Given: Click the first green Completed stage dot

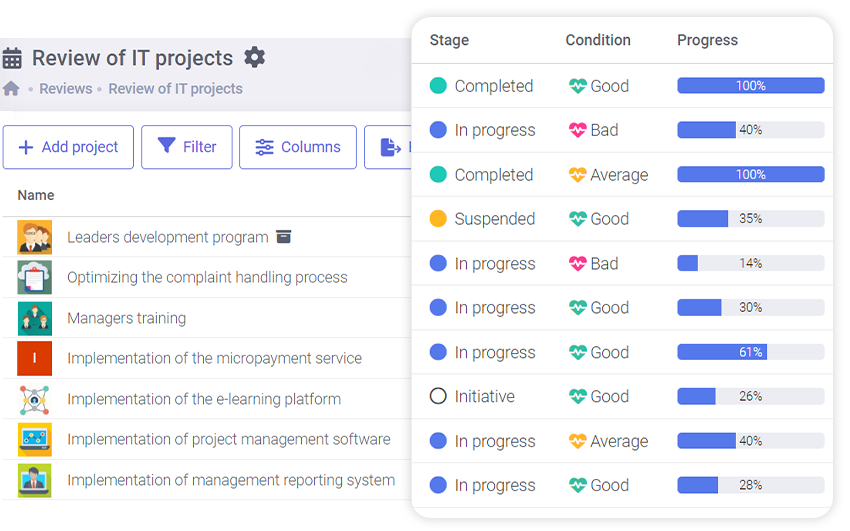Looking at the screenshot, I should (438, 86).
